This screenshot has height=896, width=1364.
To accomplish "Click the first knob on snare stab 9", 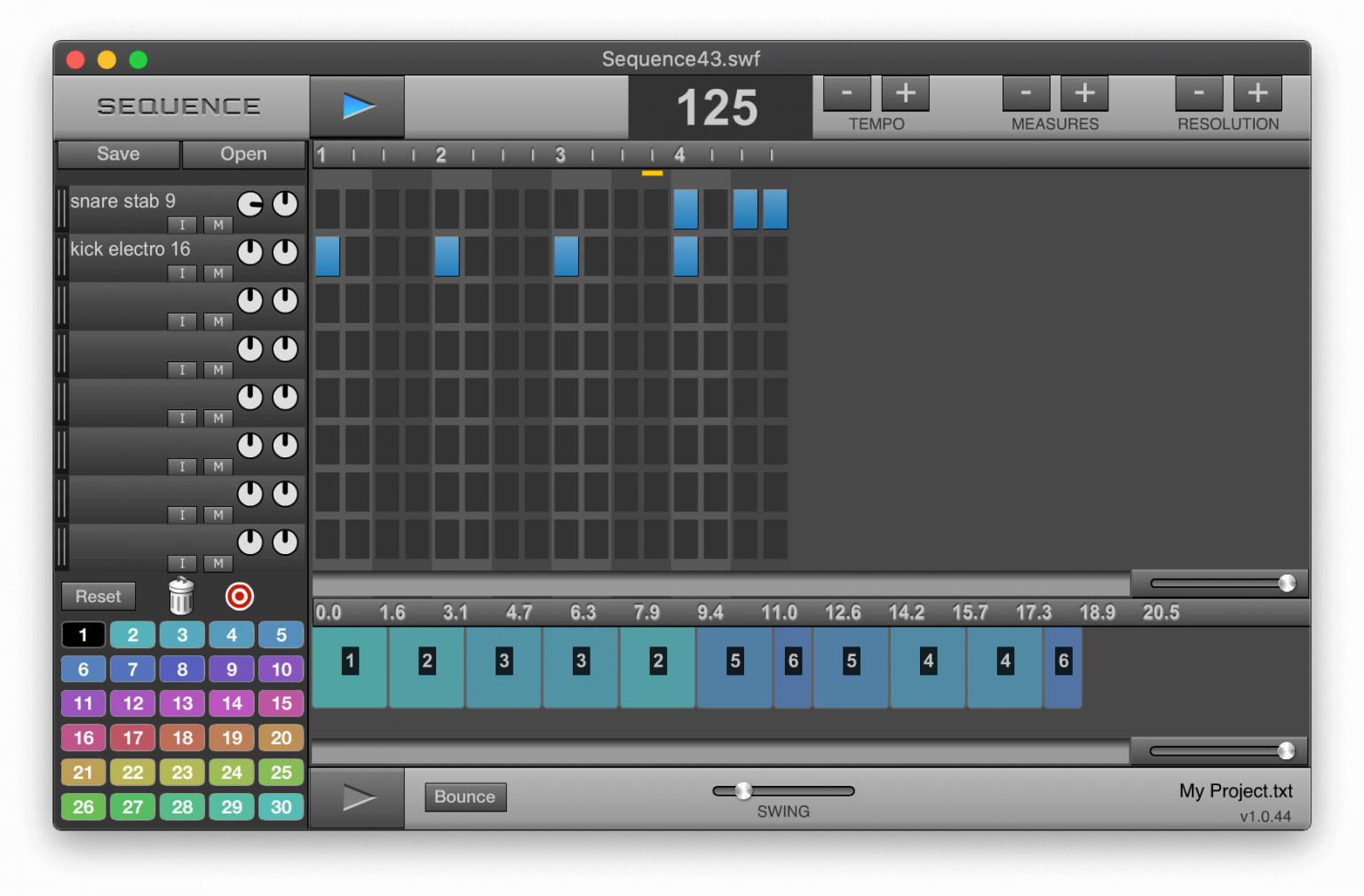I will pos(250,204).
